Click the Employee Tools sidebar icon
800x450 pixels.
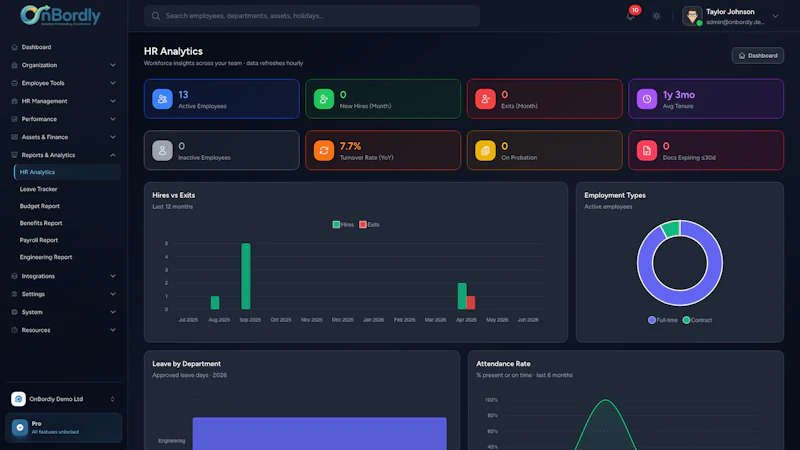click(x=14, y=83)
